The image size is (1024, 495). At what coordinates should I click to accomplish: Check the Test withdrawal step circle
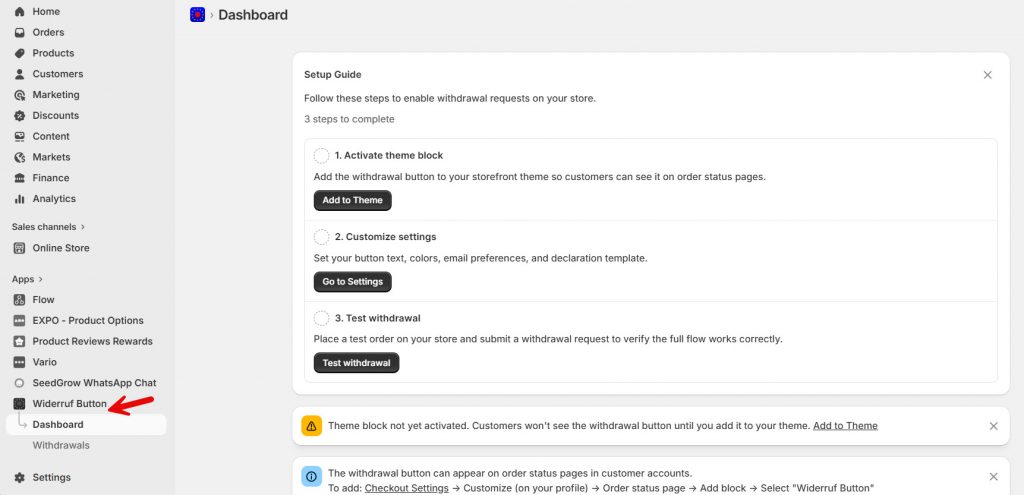[321, 318]
